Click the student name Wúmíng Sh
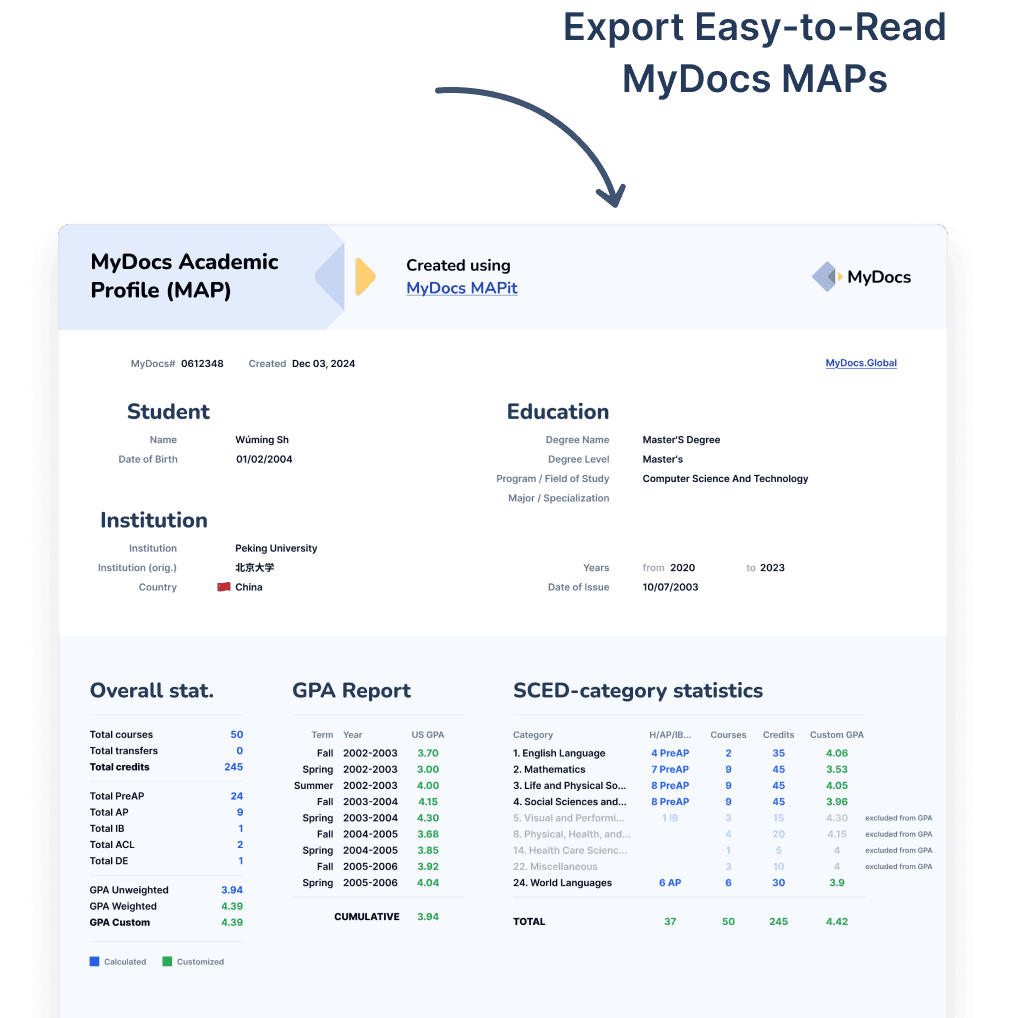 point(262,440)
